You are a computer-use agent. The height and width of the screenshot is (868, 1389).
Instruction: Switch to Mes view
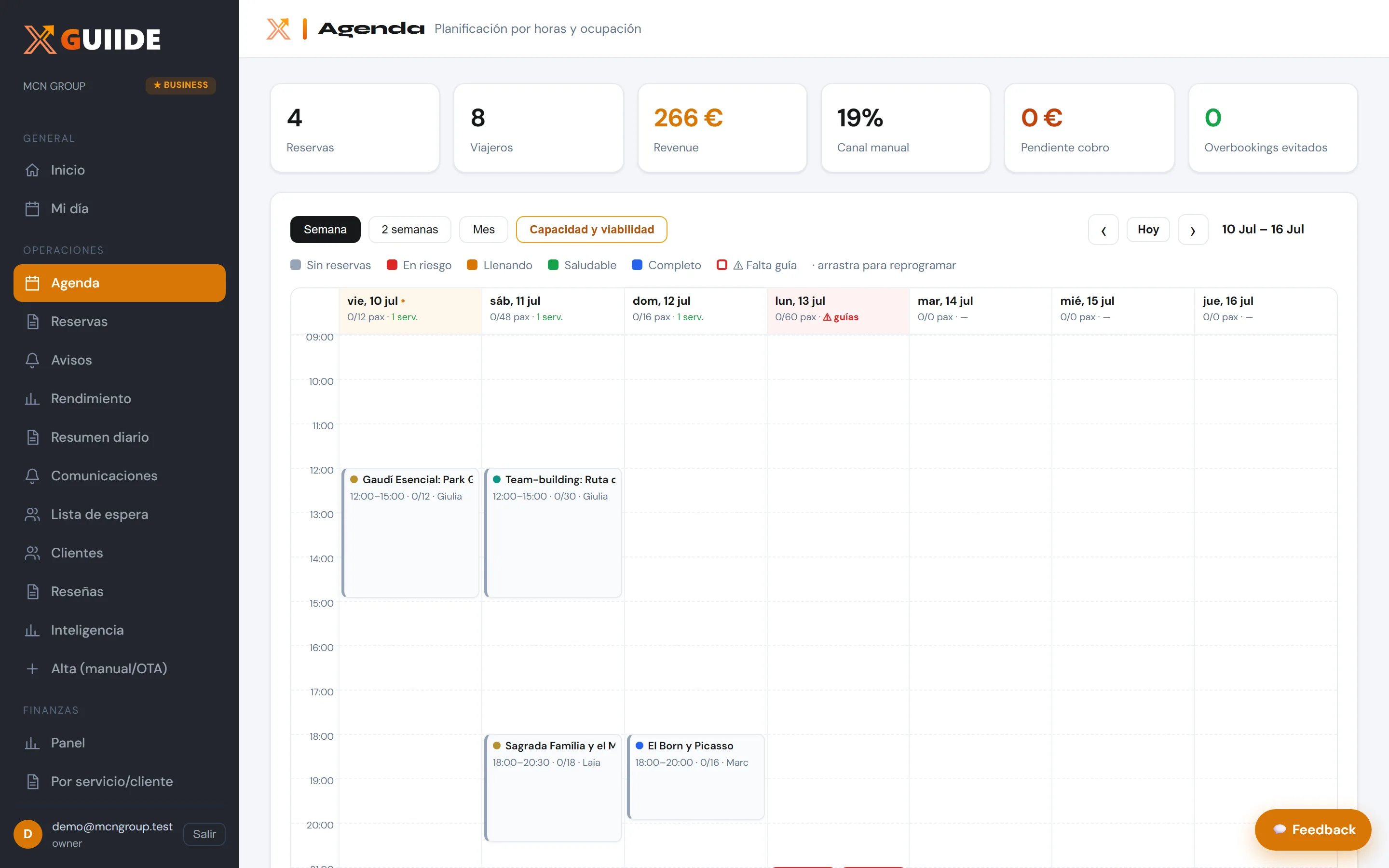coord(484,230)
